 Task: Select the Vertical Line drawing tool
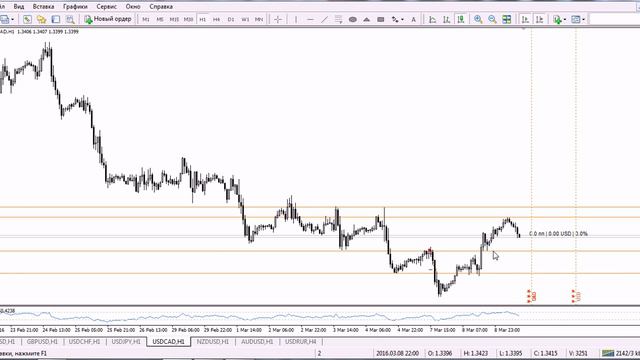pos(296,19)
